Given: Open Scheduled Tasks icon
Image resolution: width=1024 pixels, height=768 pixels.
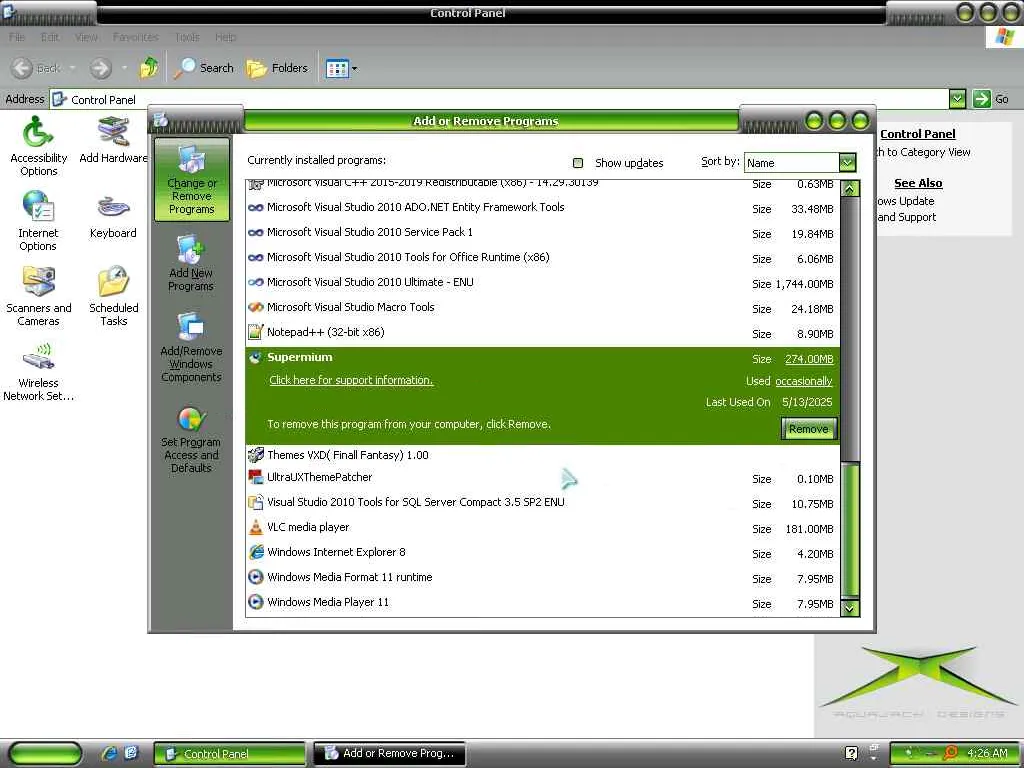Looking at the screenshot, I should point(113,296).
